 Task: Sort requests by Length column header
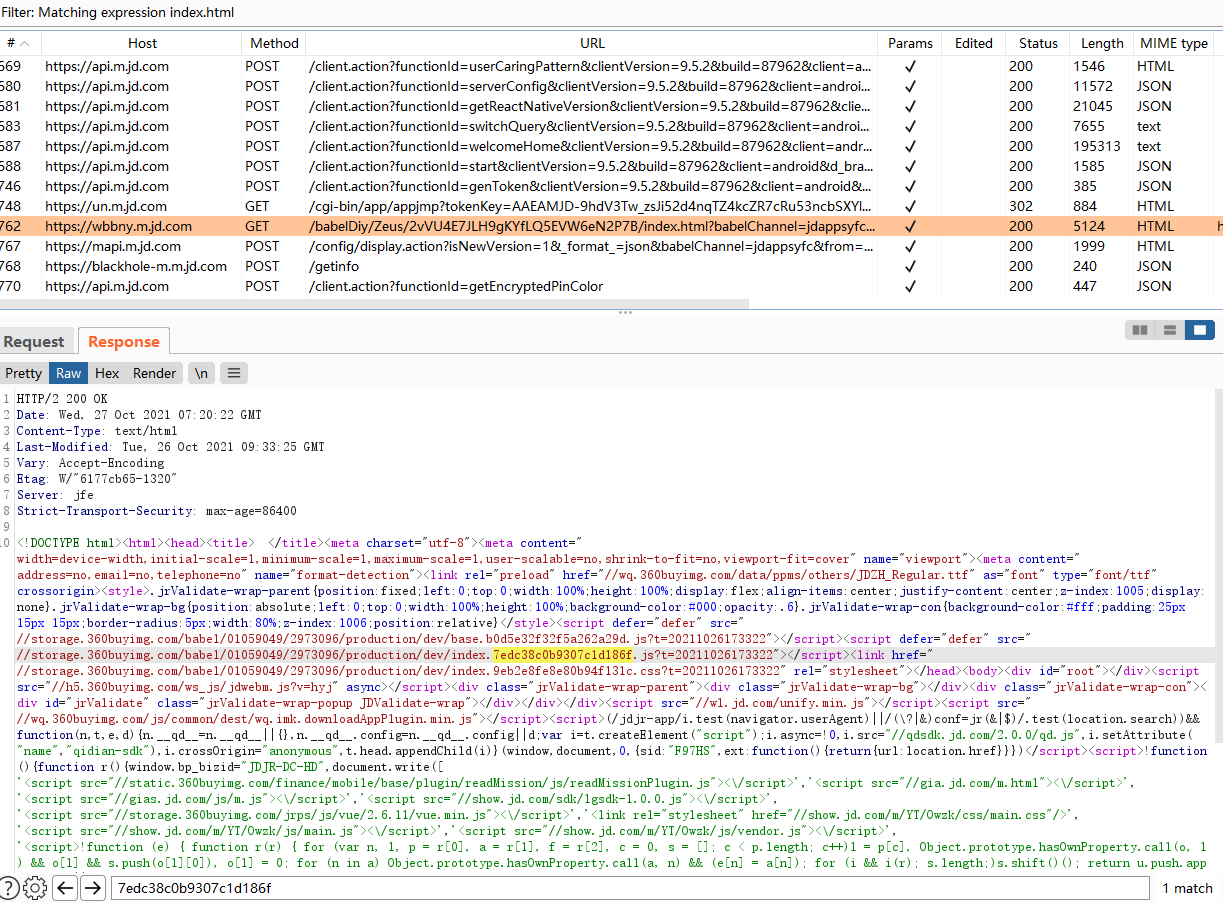(x=1102, y=43)
